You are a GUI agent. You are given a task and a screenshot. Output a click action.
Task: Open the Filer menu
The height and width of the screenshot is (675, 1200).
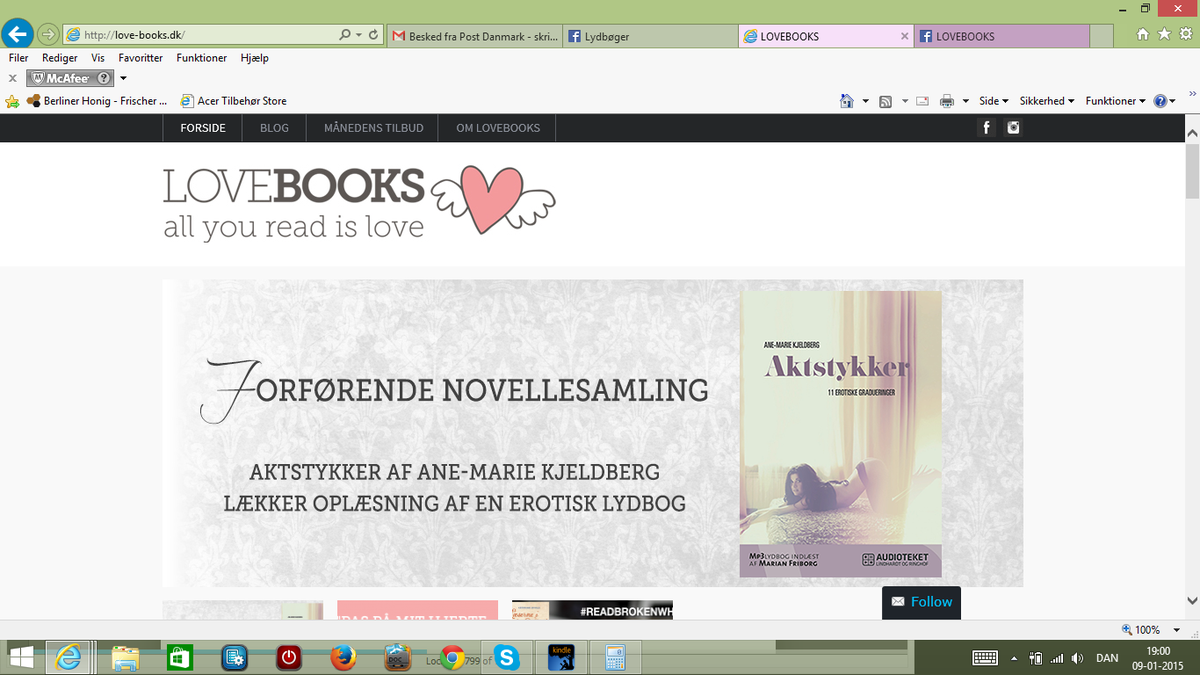pyautogui.click(x=18, y=58)
